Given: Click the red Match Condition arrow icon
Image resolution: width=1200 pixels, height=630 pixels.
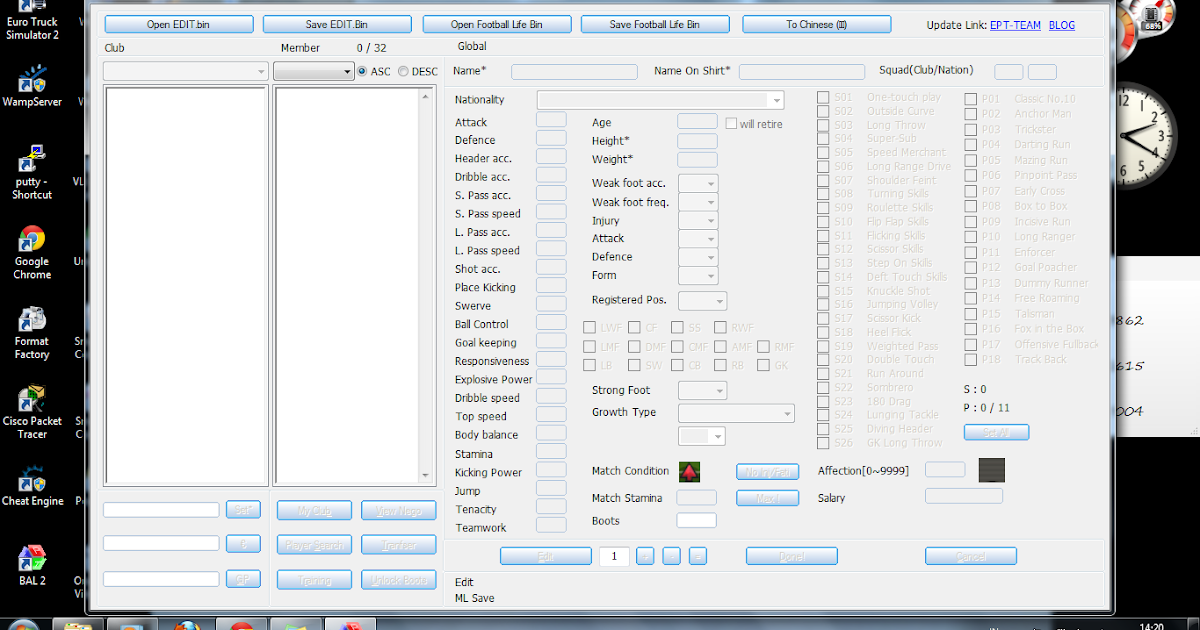Looking at the screenshot, I should [689, 472].
